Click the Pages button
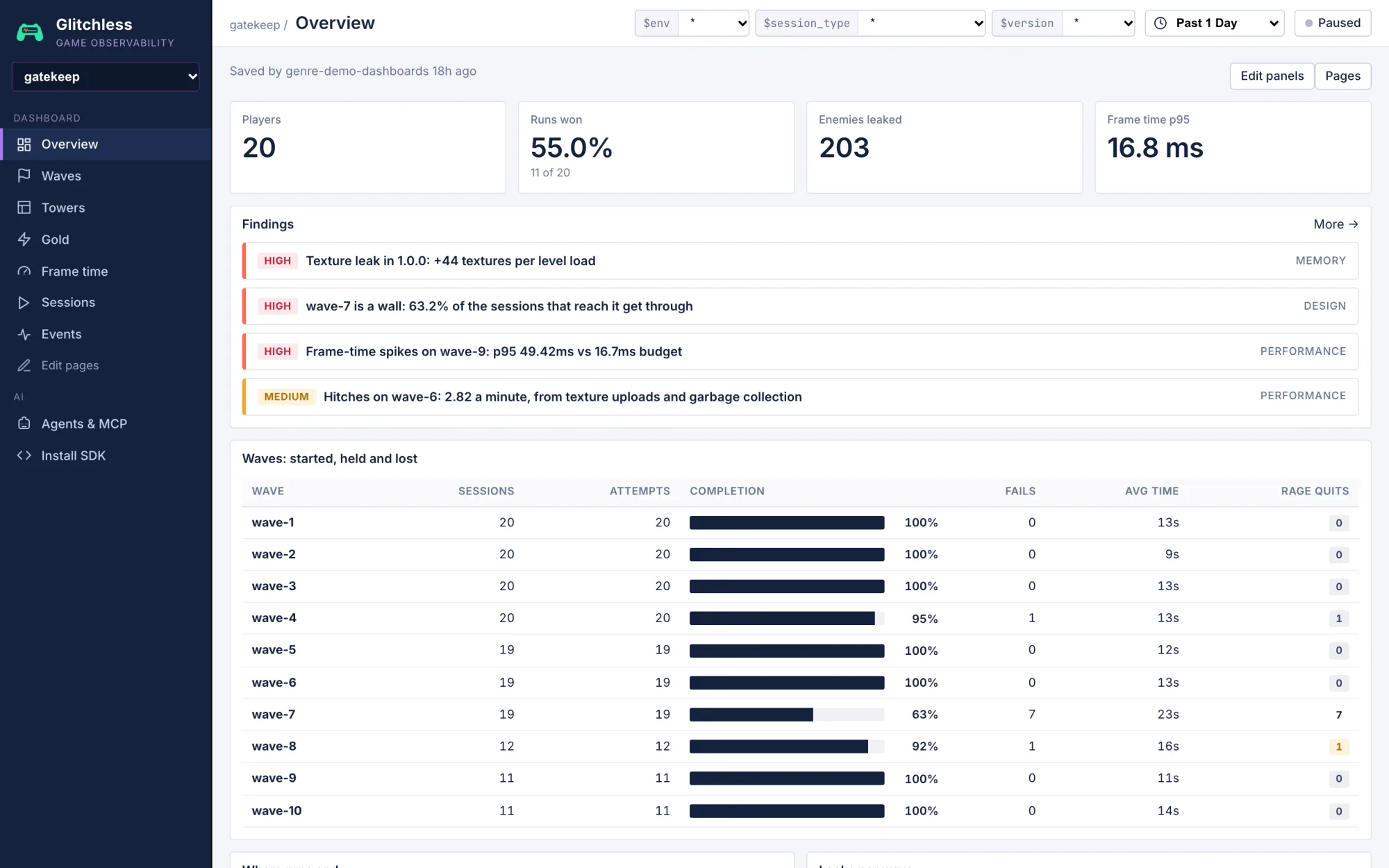The image size is (1389, 868). 1342,76
